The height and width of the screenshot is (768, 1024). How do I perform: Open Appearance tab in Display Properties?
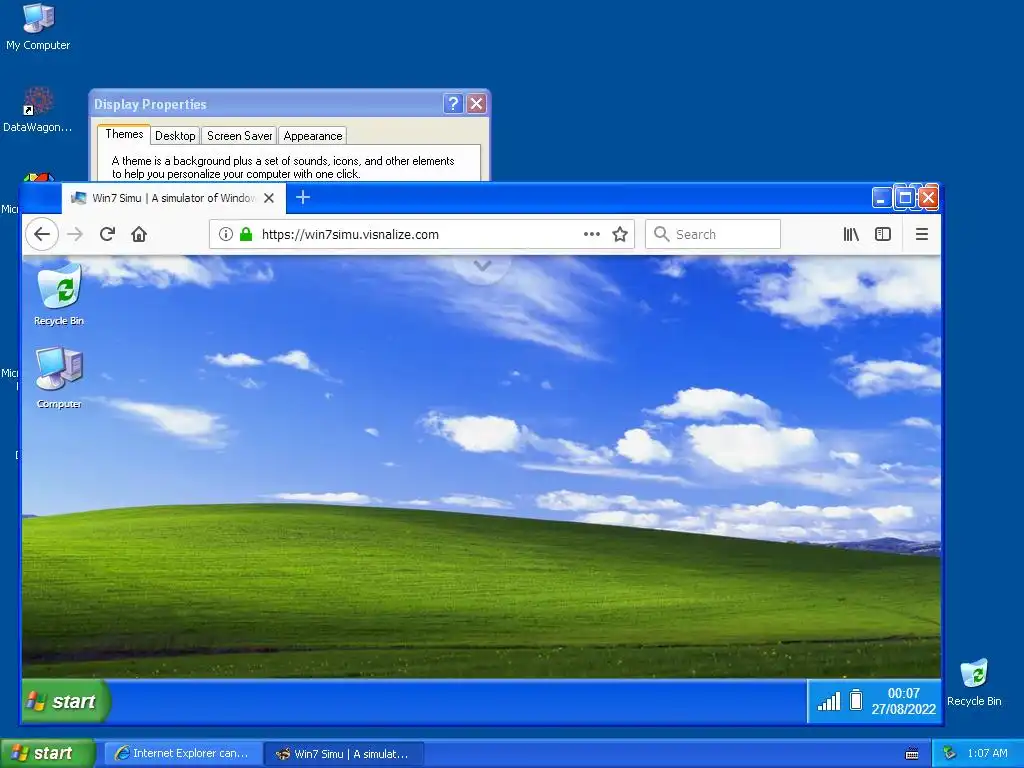313,136
